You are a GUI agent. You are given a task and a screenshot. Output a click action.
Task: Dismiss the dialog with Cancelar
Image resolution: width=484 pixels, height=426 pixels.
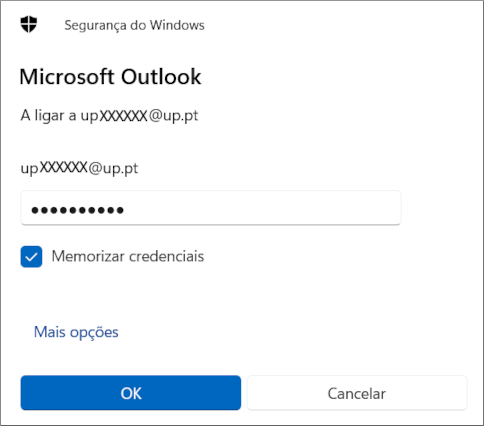357,393
